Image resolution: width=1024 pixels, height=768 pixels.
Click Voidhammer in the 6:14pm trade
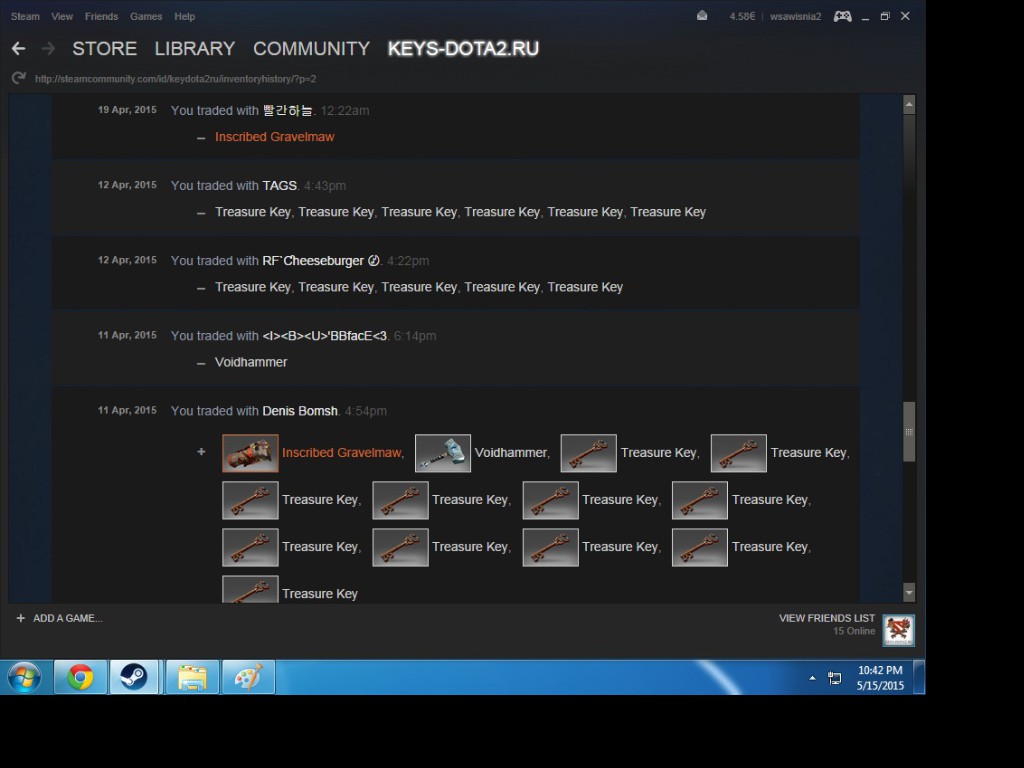click(x=251, y=362)
